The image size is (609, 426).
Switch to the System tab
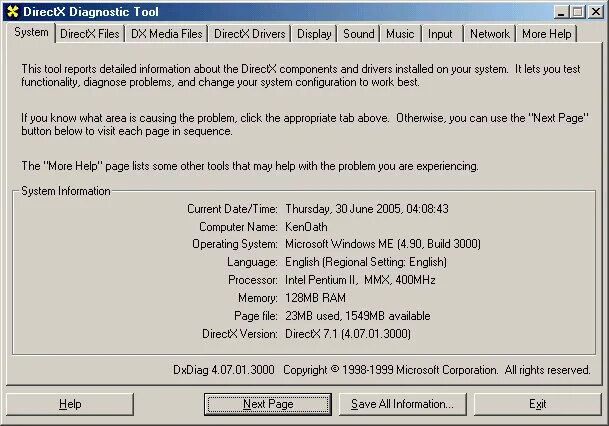(x=31, y=32)
